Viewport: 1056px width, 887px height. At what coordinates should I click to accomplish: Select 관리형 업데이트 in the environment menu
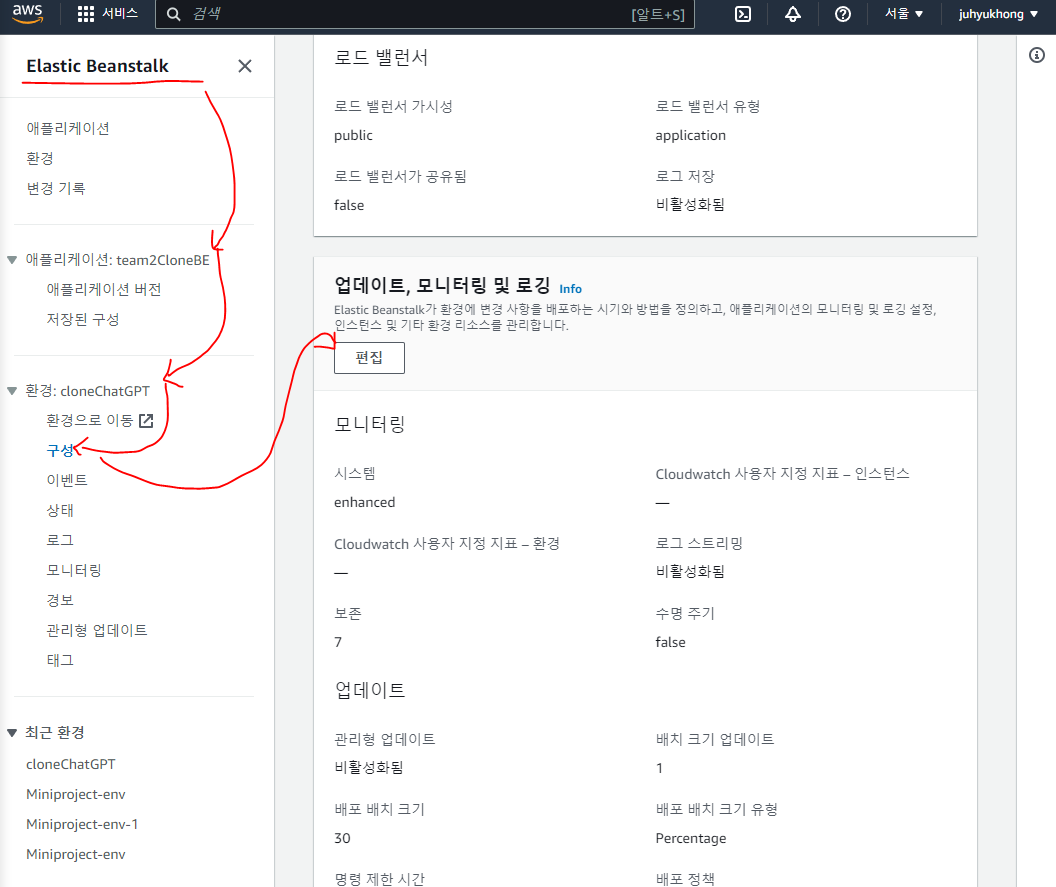pos(96,630)
